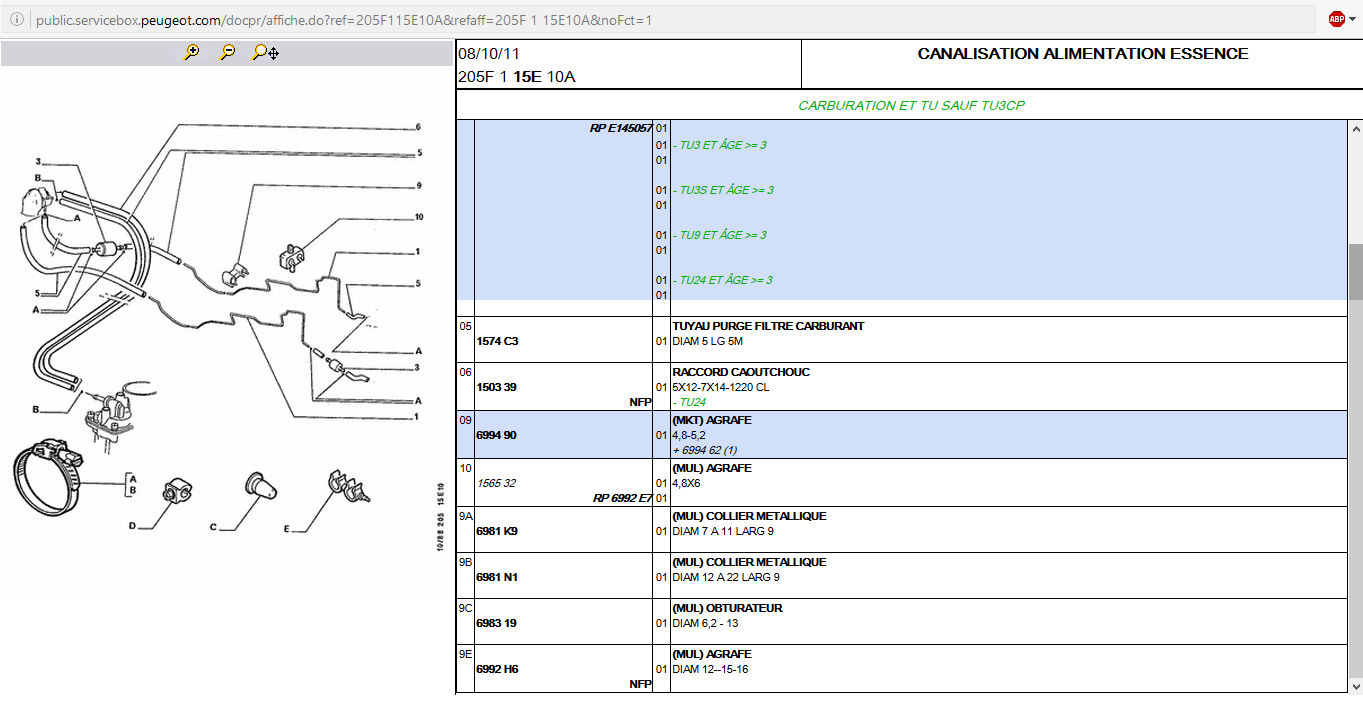Click the zoom out magnifier icon
The height and width of the screenshot is (704, 1363).
228,53
